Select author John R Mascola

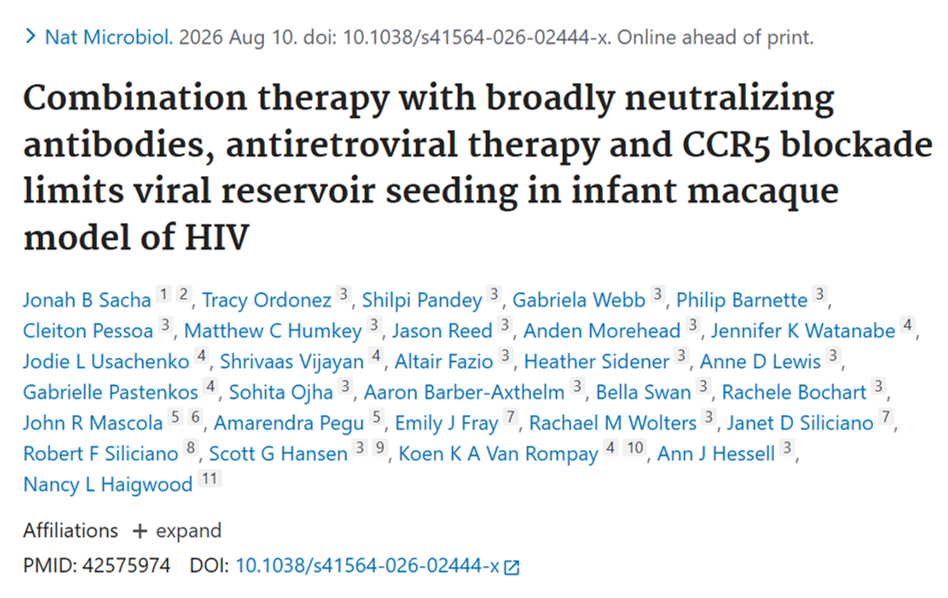93,423
